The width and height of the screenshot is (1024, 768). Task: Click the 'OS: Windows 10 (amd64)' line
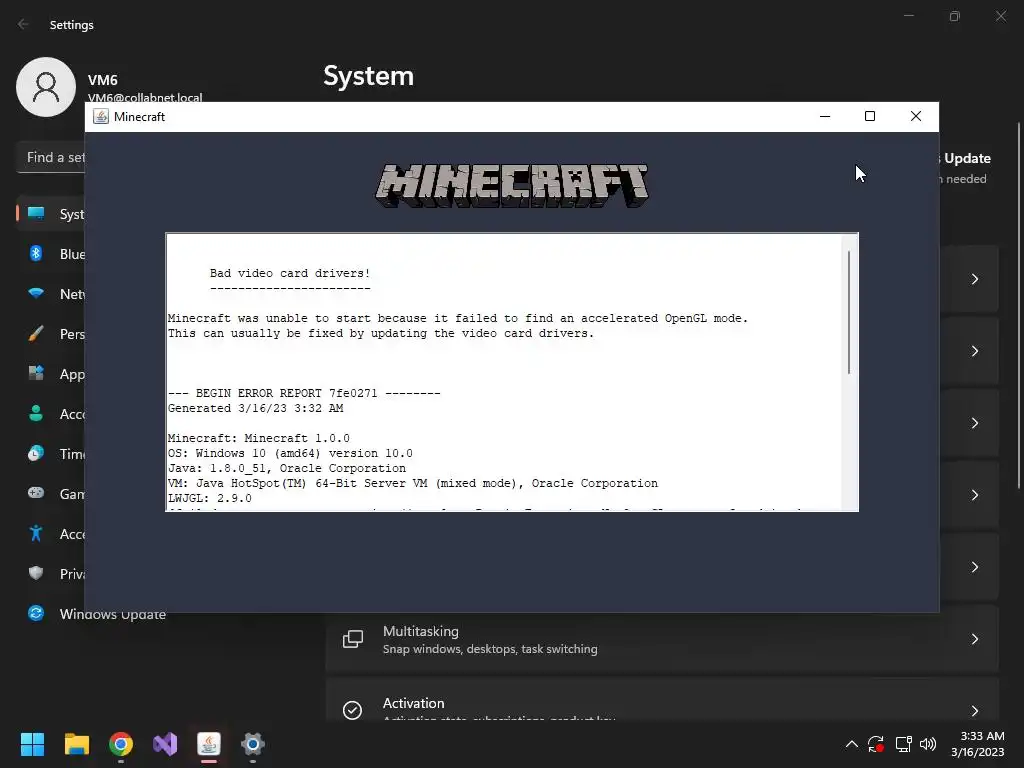point(290,453)
